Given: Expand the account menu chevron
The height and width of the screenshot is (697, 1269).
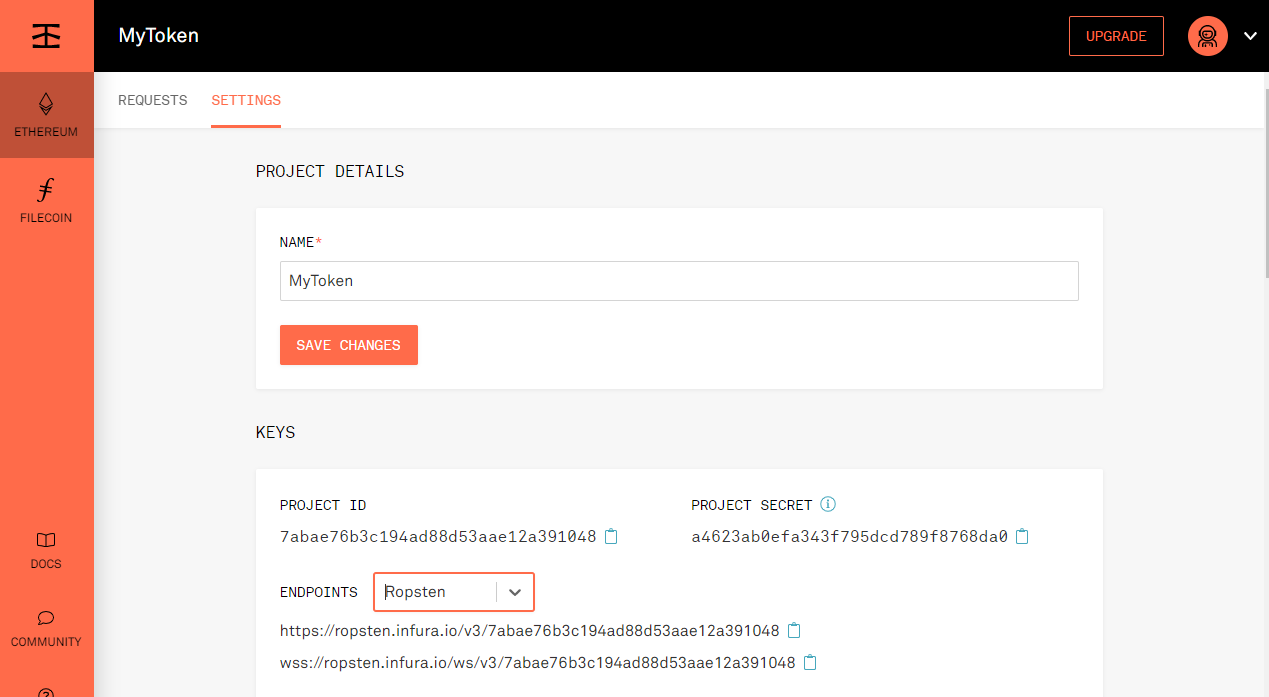Looking at the screenshot, I should pyautogui.click(x=1249, y=36).
